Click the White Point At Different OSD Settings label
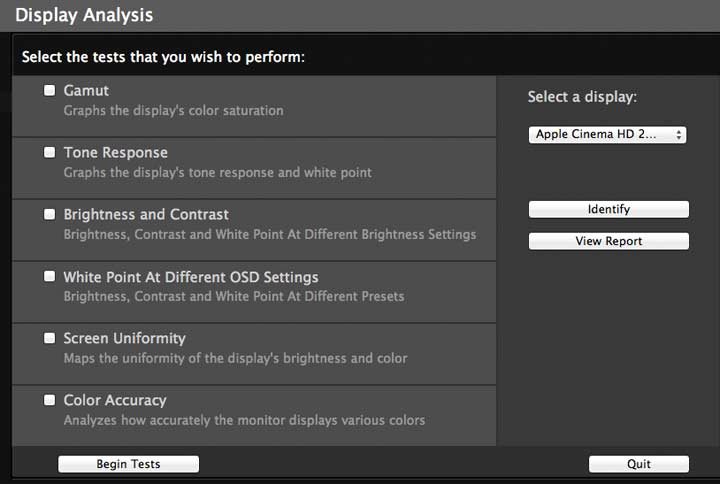 (191, 277)
